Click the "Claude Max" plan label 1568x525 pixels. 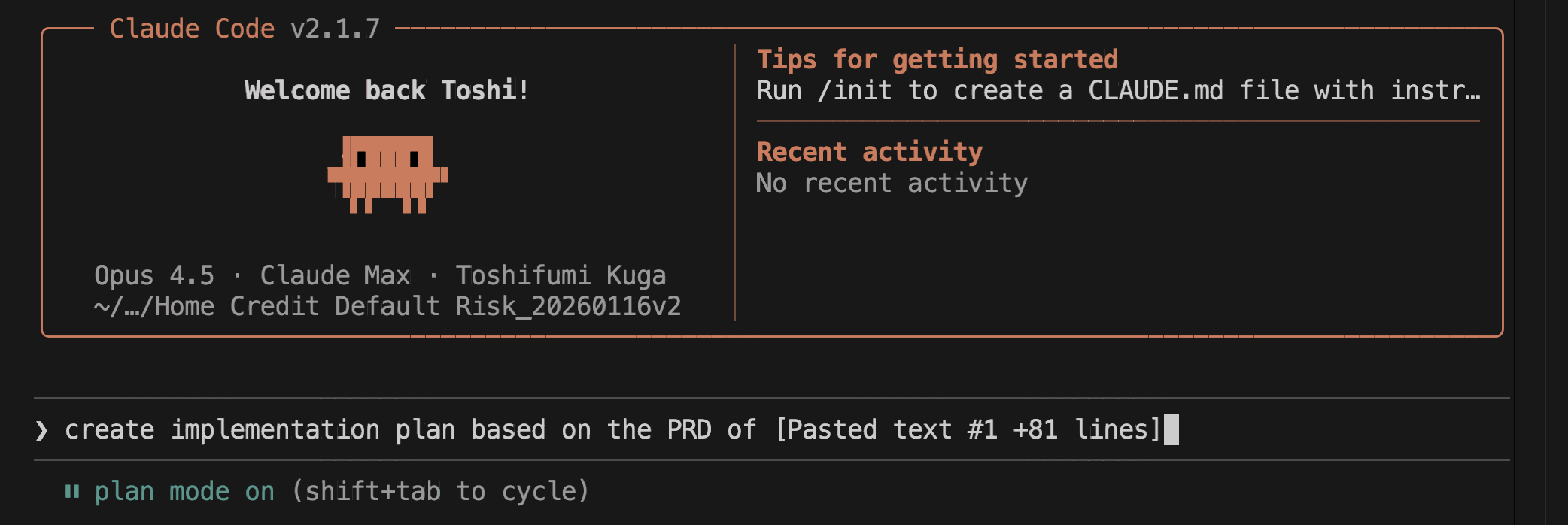coord(335,275)
